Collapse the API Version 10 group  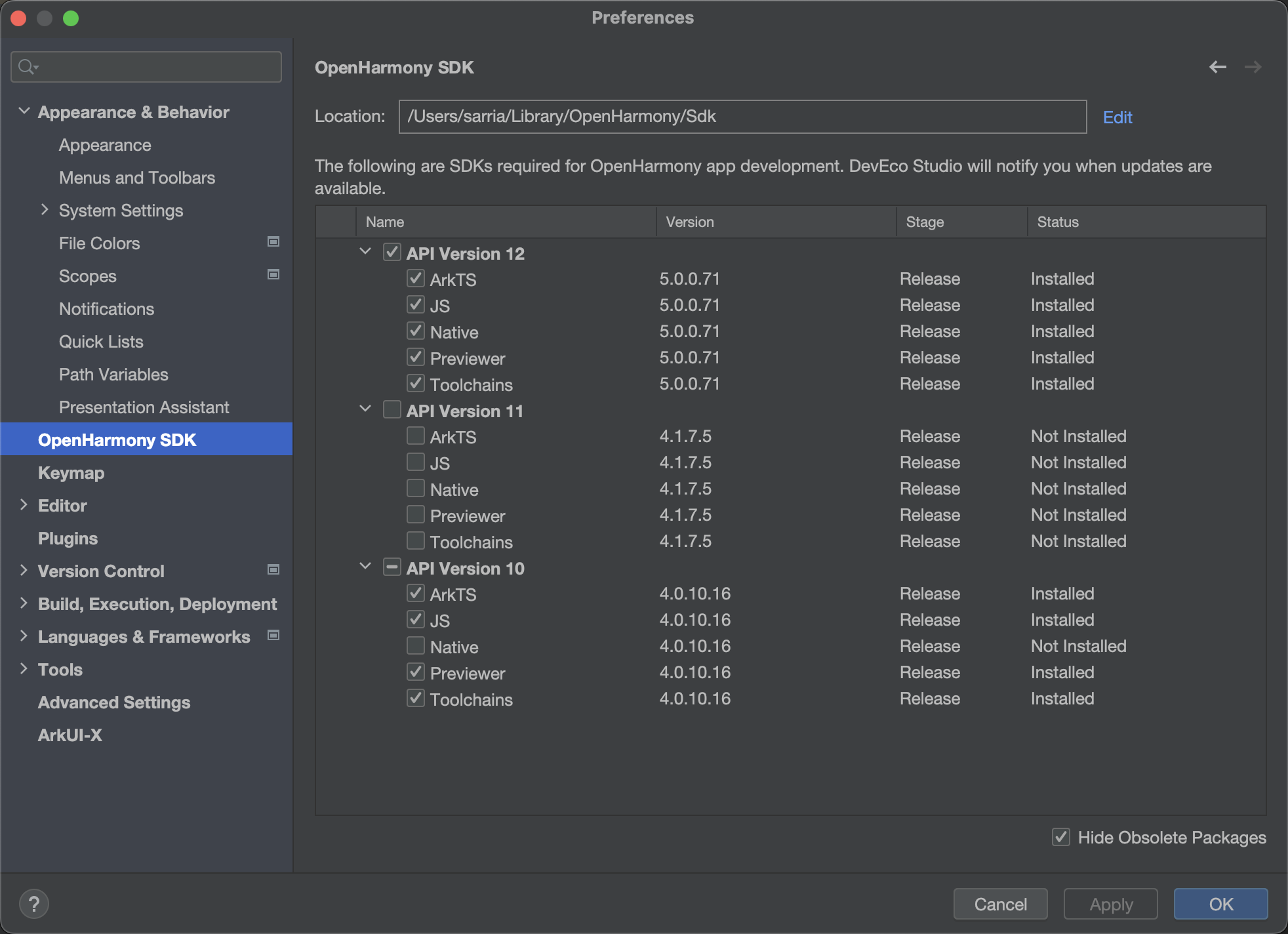click(x=365, y=567)
